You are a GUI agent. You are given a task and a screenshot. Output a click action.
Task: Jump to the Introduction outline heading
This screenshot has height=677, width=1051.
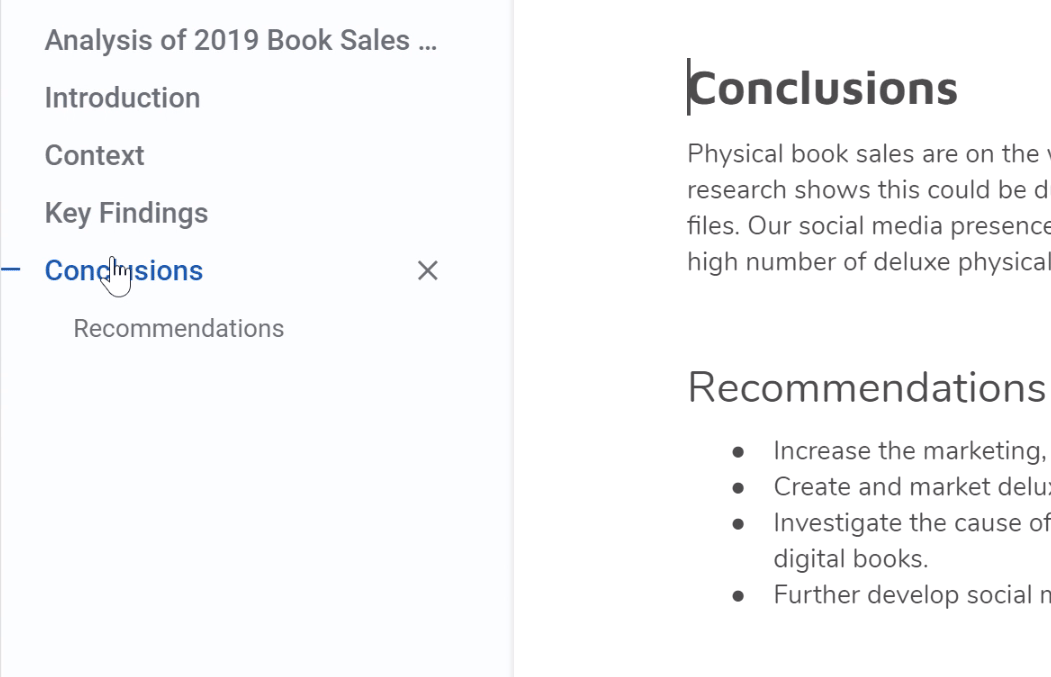(x=122, y=98)
